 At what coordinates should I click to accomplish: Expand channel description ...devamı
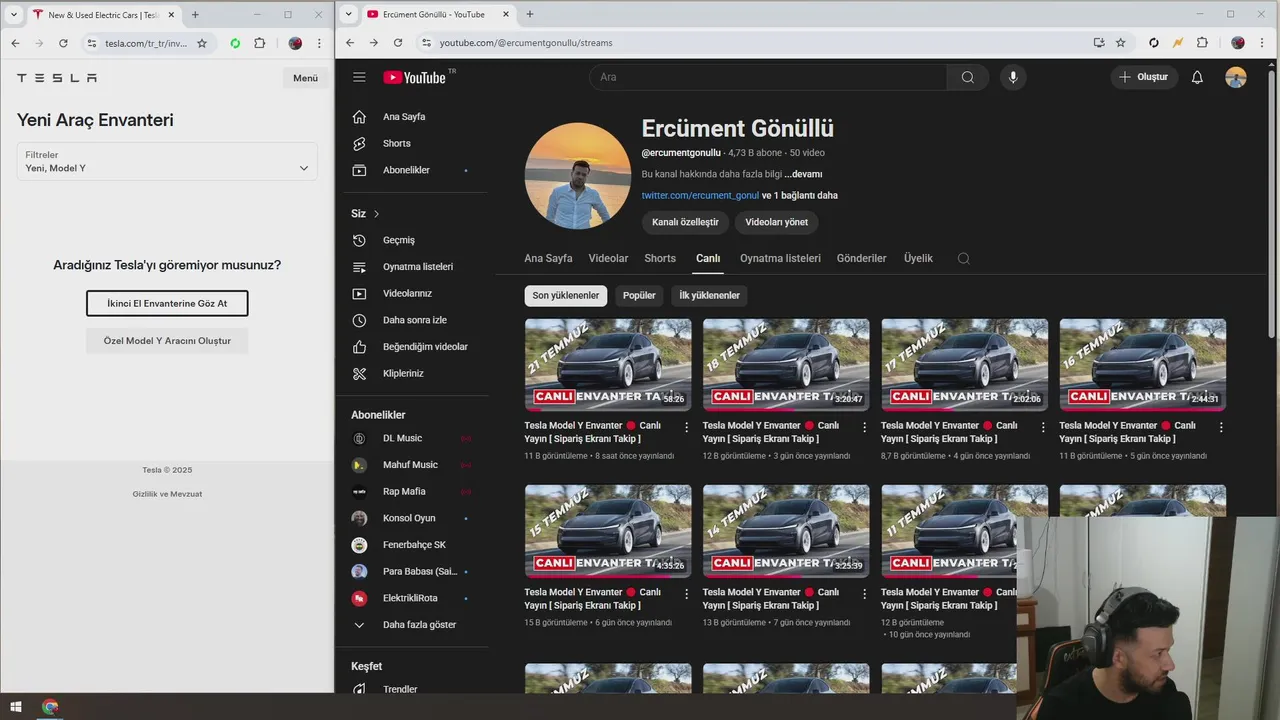[803, 174]
